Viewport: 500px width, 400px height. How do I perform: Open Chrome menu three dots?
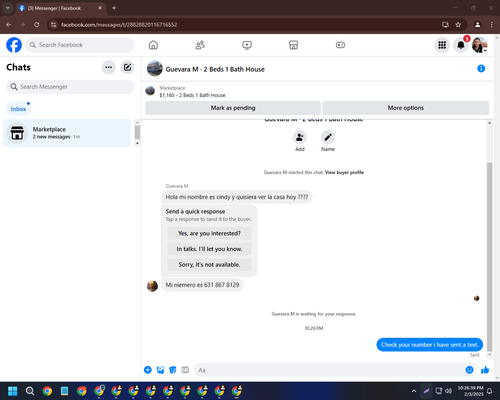pos(492,25)
